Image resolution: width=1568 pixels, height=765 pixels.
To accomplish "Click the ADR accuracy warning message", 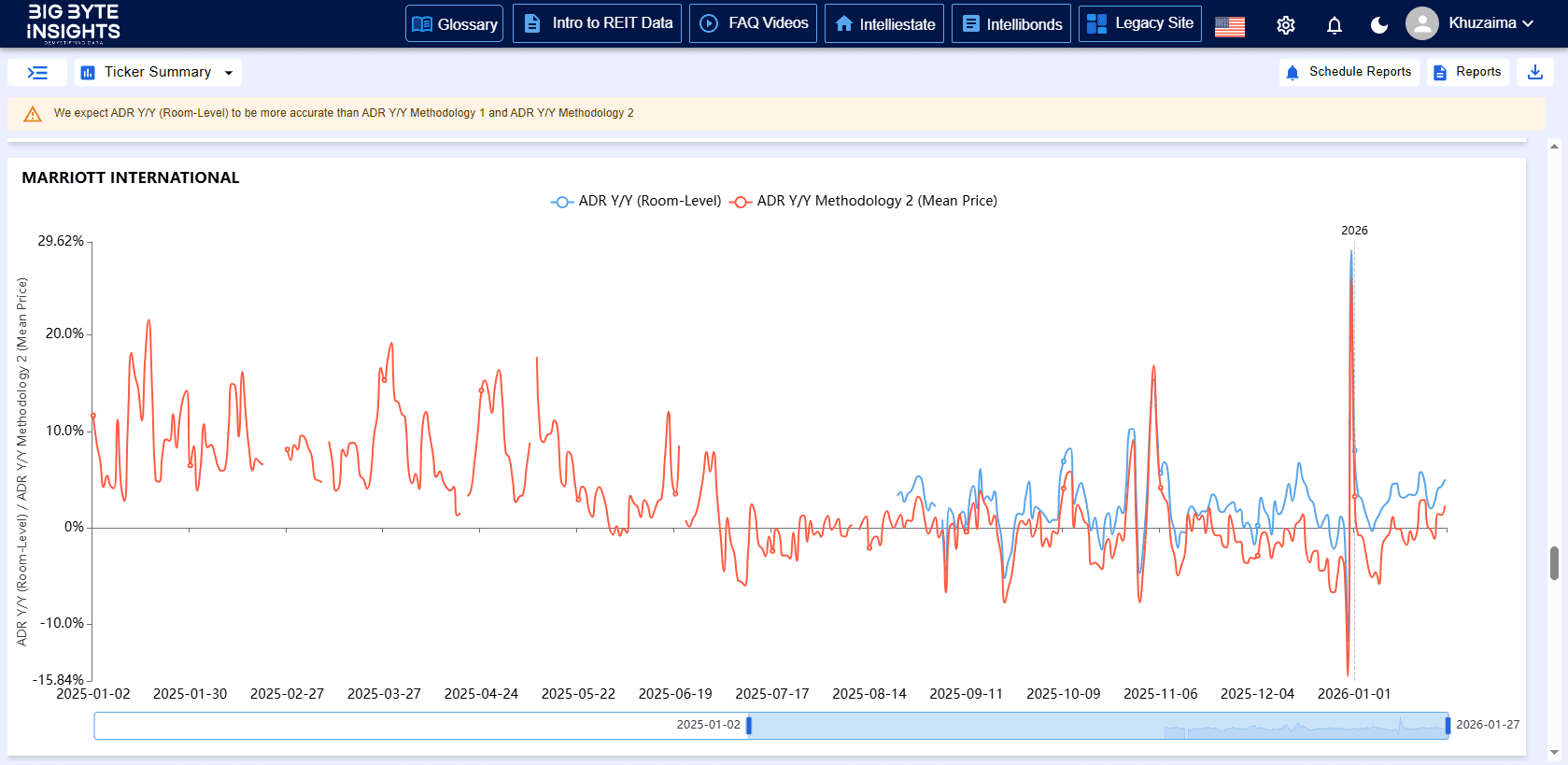I will point(344,113).
